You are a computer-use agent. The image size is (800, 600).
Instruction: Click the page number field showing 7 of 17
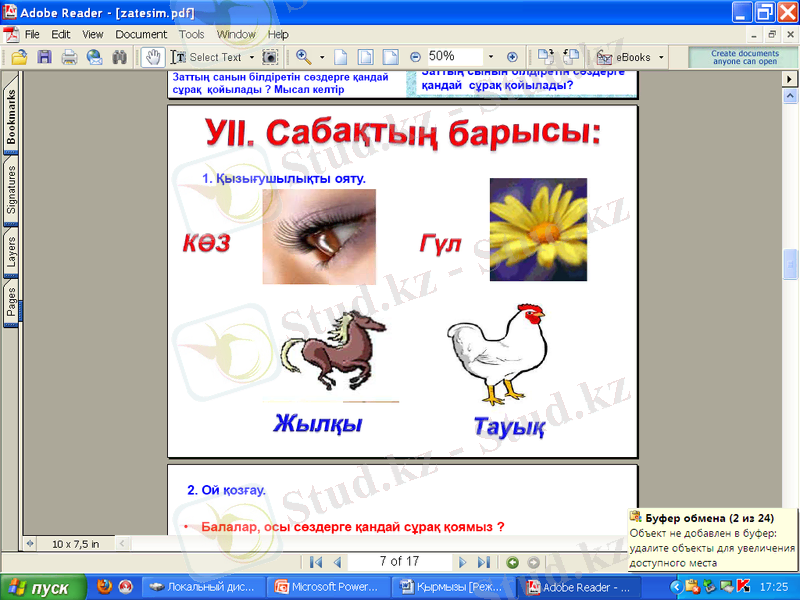click(398, 562)
